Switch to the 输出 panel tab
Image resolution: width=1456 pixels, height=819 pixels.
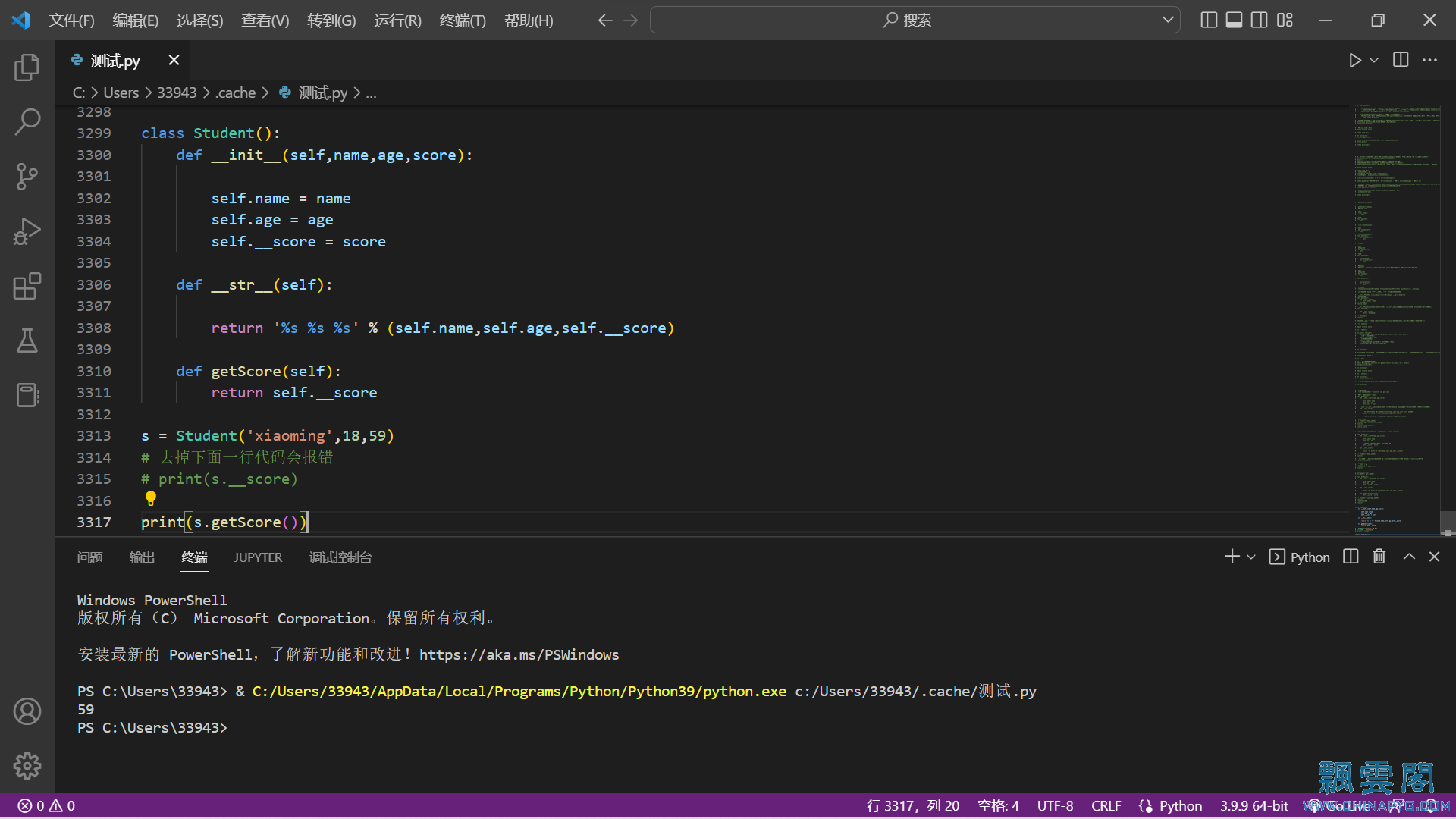[142, 557]
